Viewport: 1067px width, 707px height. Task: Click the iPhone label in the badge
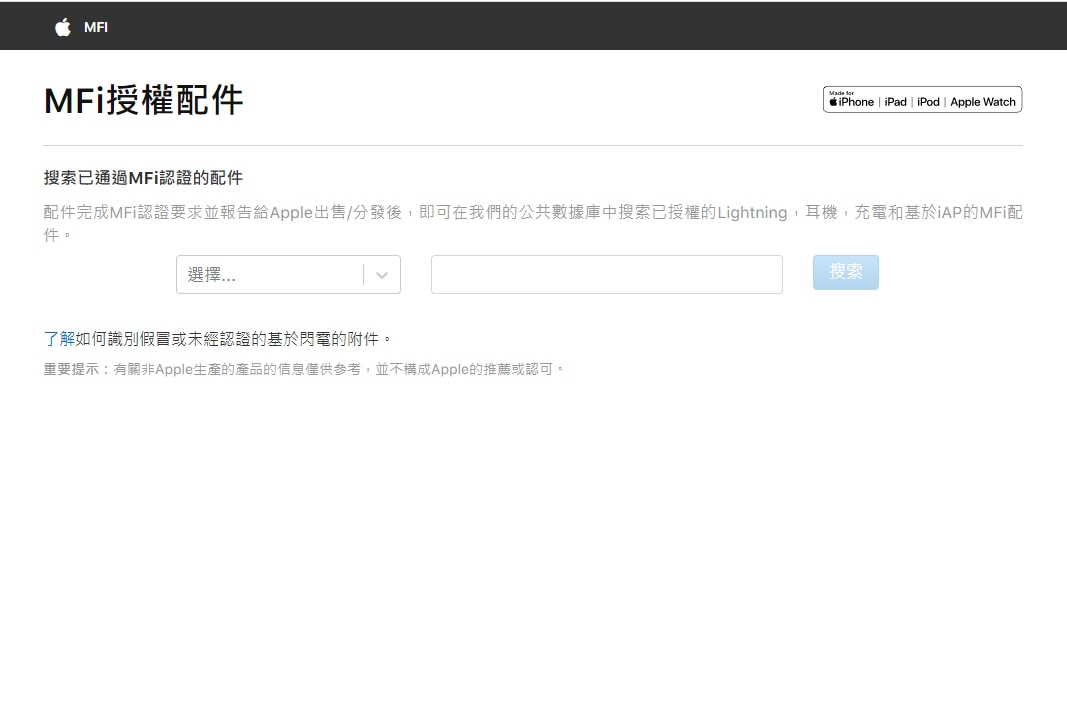856,102
